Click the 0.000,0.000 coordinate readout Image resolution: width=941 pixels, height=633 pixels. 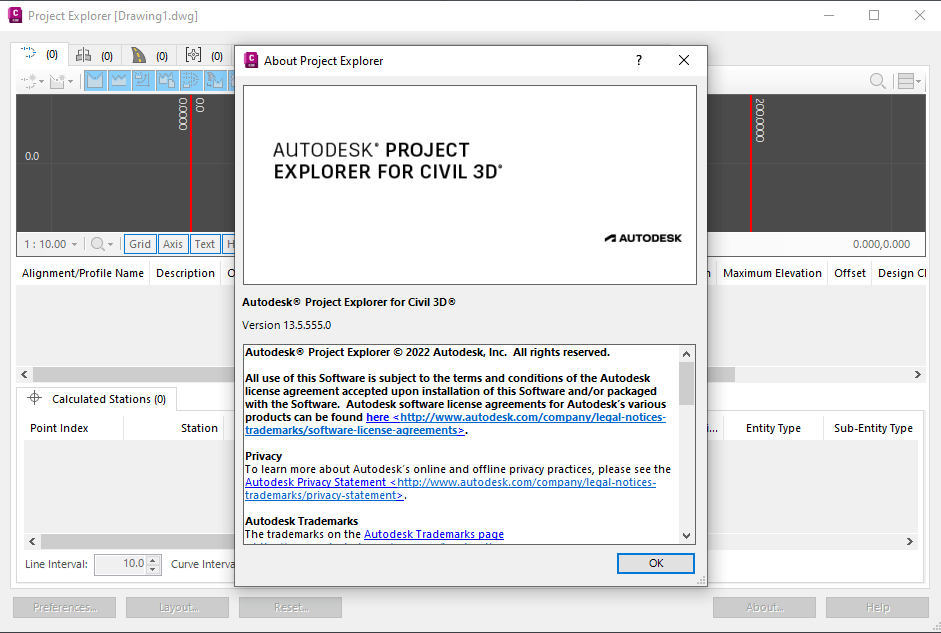[881, 244]
